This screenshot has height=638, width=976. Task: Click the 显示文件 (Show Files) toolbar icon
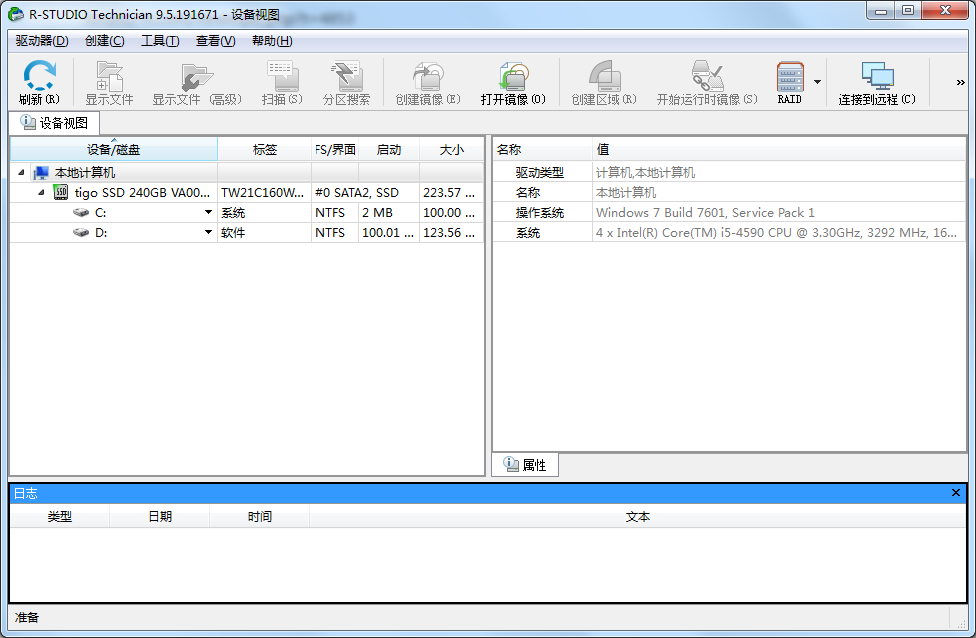coord(109,82)
